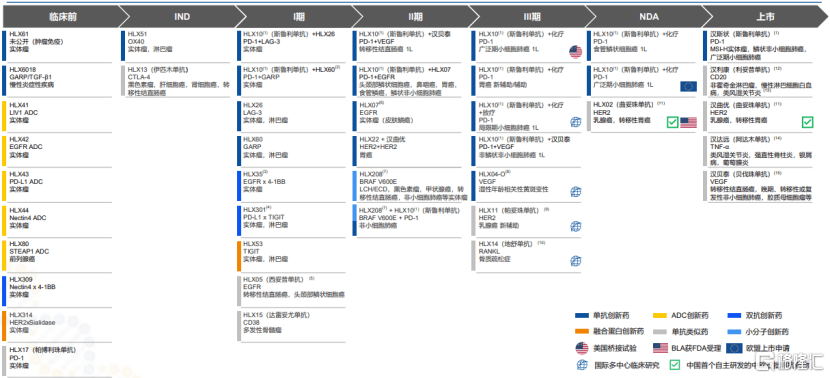Click the HLX10 +HLX60 PD-1+GARP card

coord(291,80)
